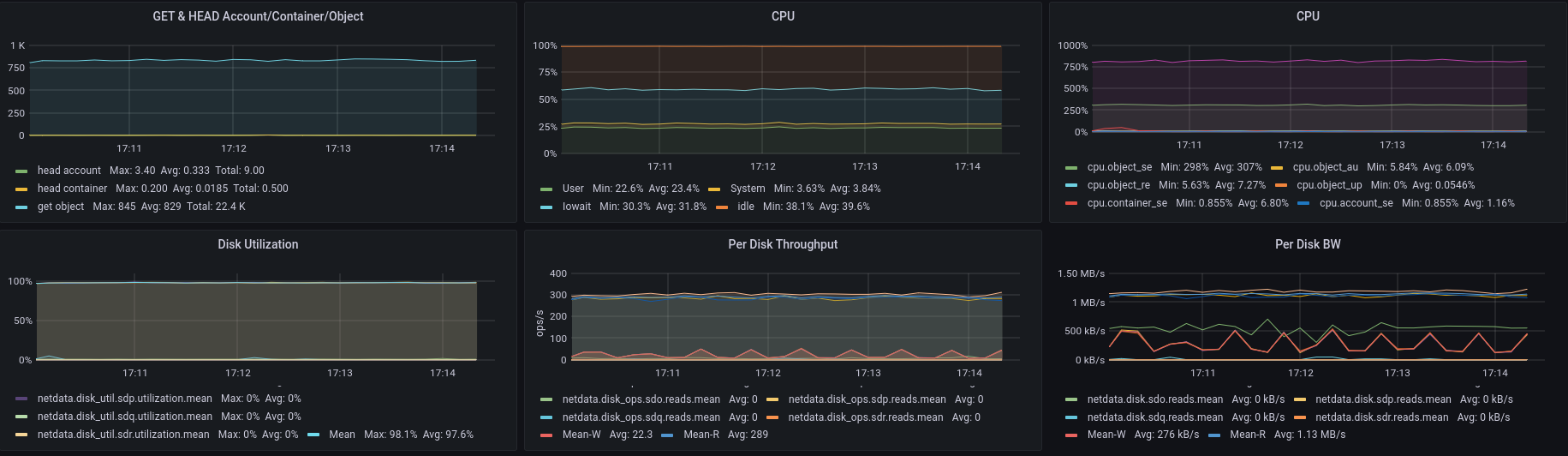Open the Disk Utilization panel title menu

(x=258, y=244)
